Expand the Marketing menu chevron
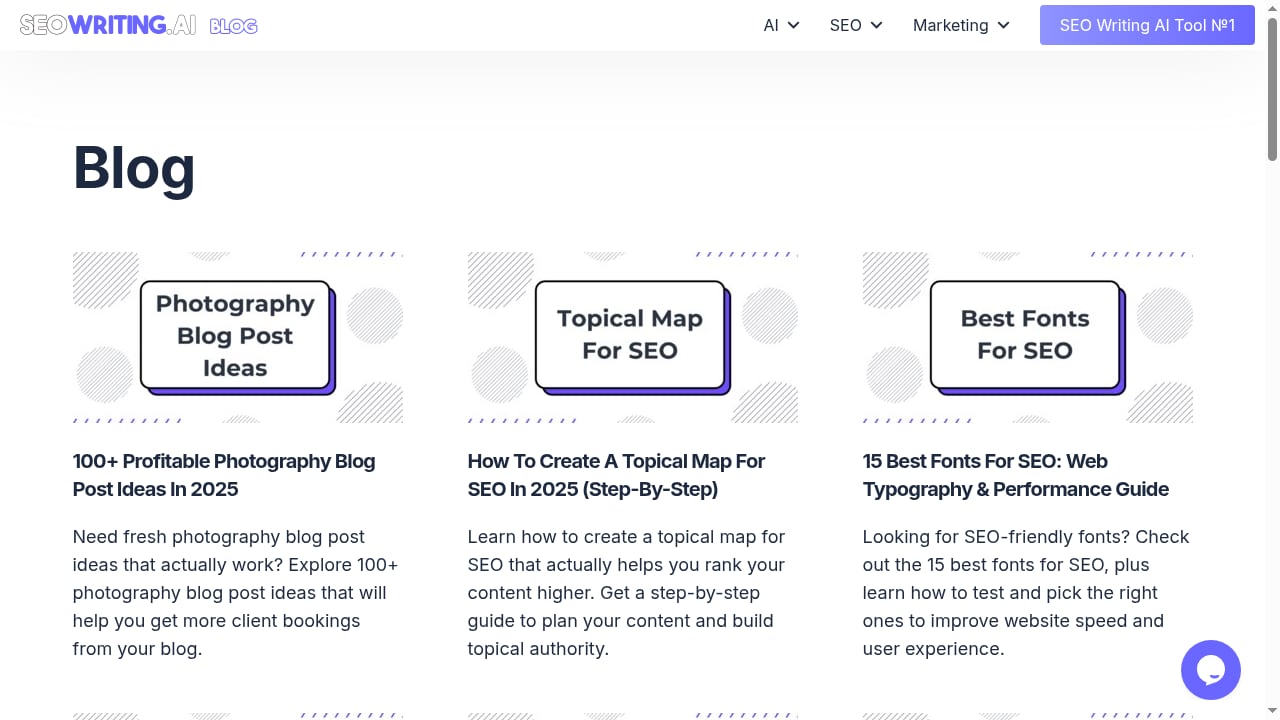1280x720 pixels. click(x=1004, y=25)
